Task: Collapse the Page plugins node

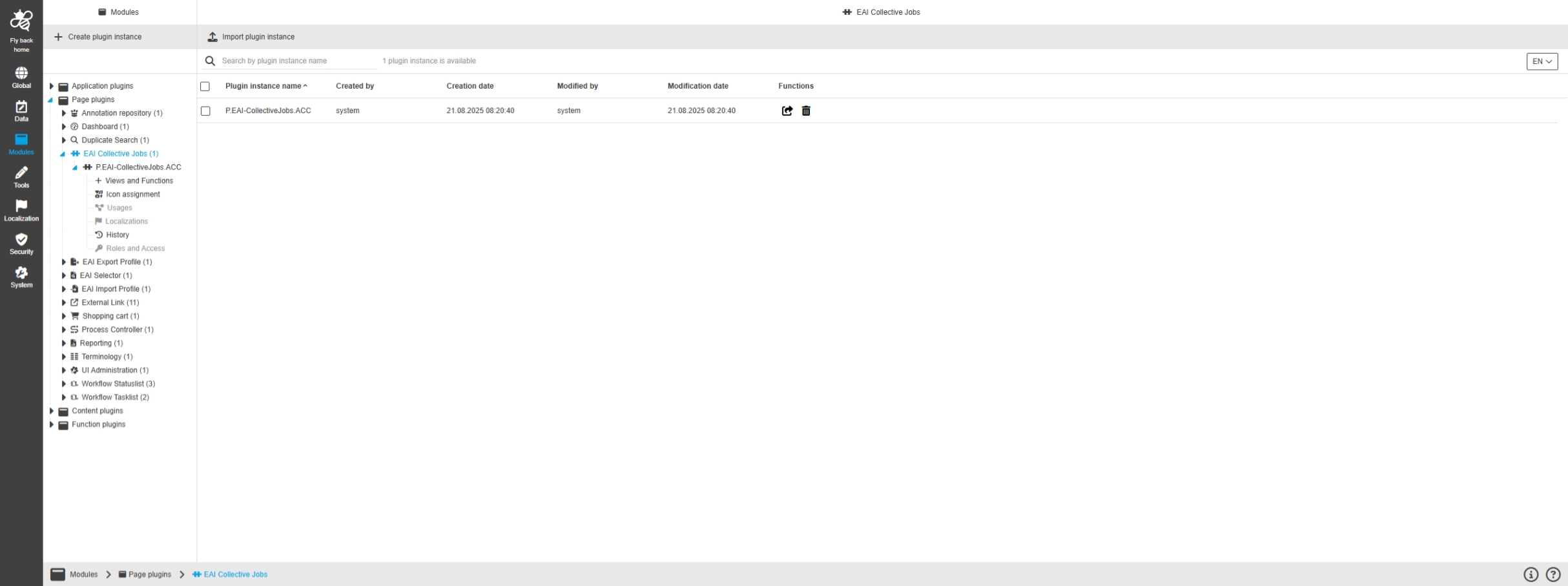Action: pos(51,100)
